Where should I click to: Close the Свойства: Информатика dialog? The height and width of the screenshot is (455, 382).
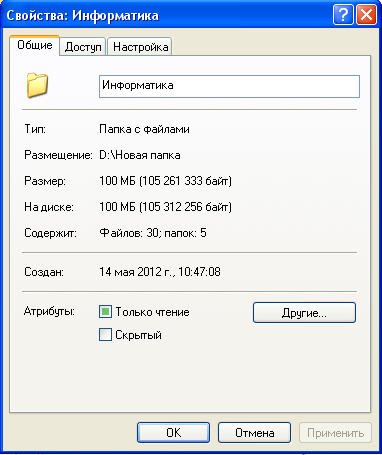366,15
